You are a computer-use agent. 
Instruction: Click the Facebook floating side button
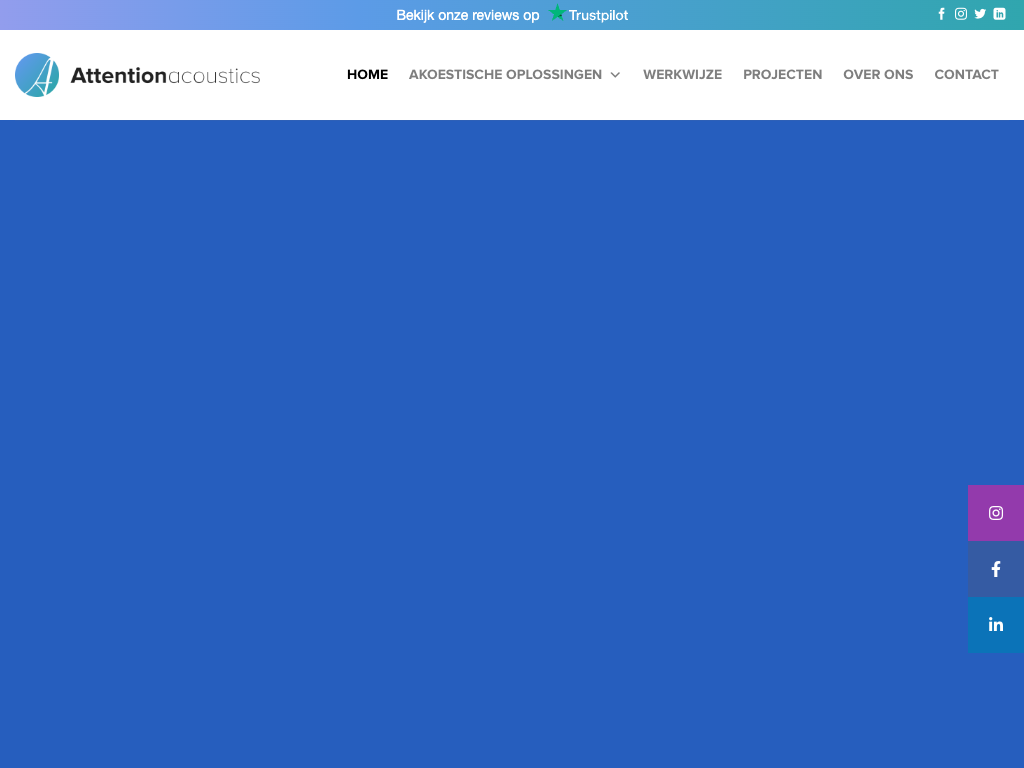coord(996,569)
